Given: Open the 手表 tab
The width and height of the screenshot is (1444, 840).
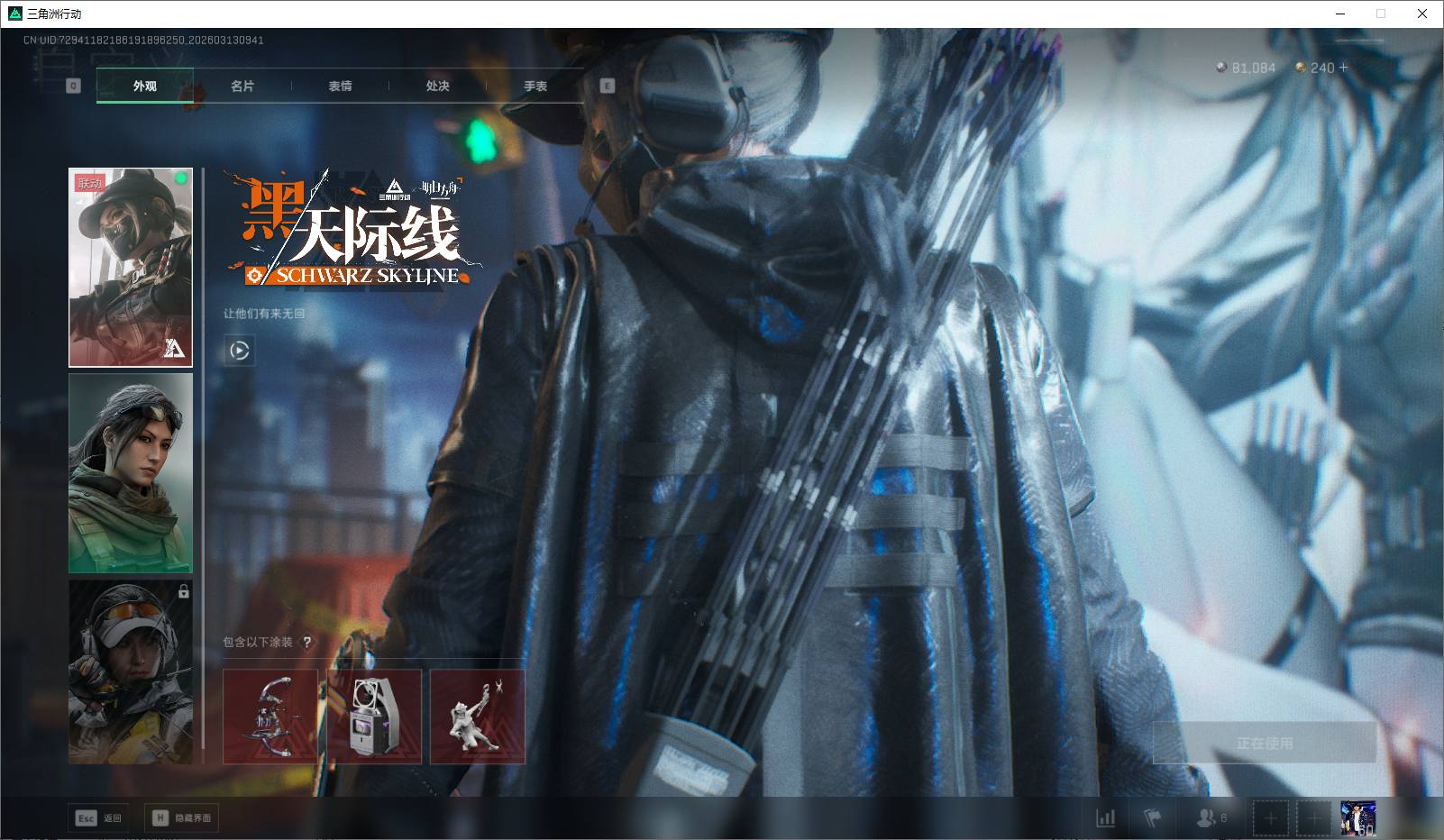Looking at the screenshot, I should 535,87.
